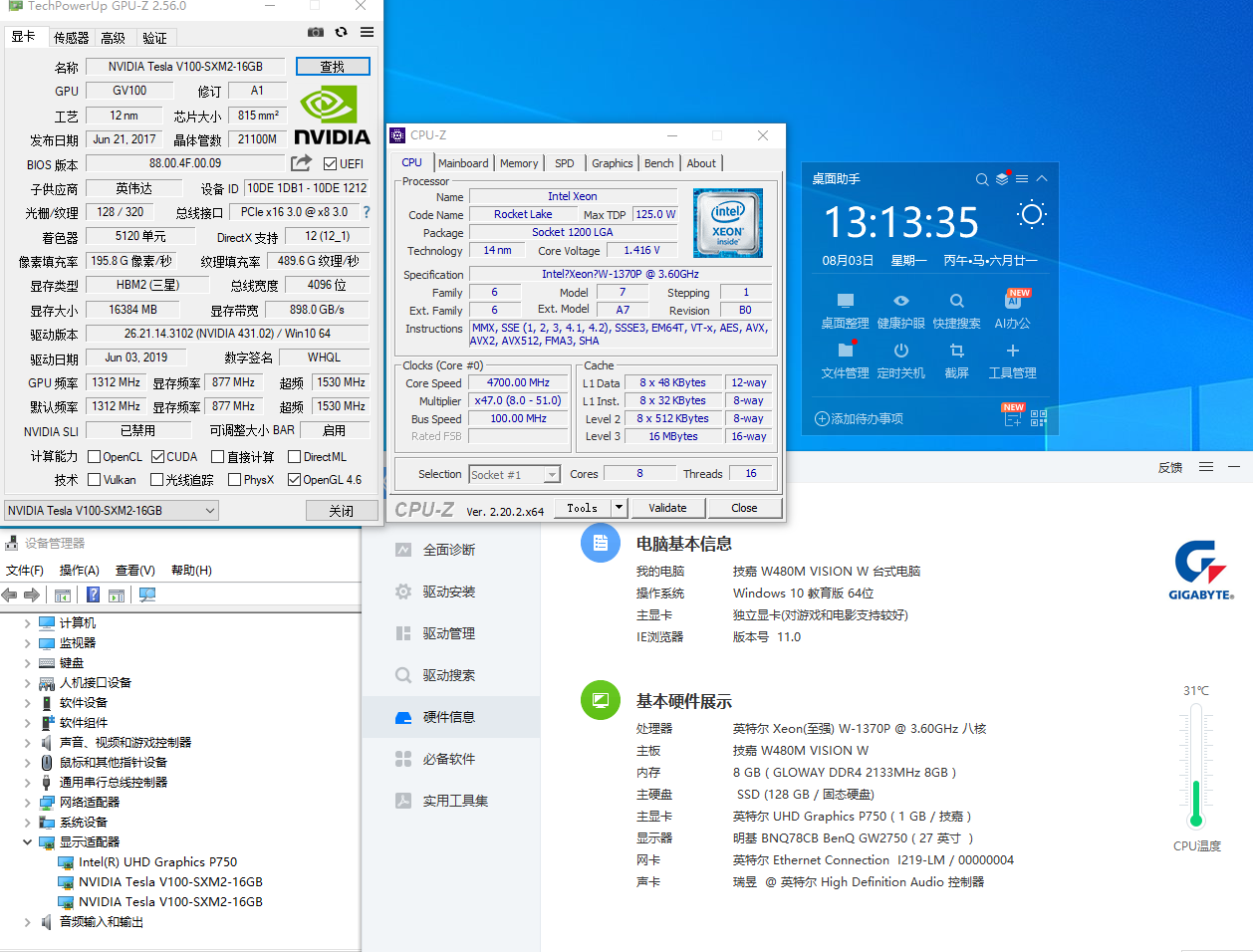Open CPU-Z Socket #1 selection dropdown
This screenshot has width=1253, height=952.
click(x=515, y=475)
